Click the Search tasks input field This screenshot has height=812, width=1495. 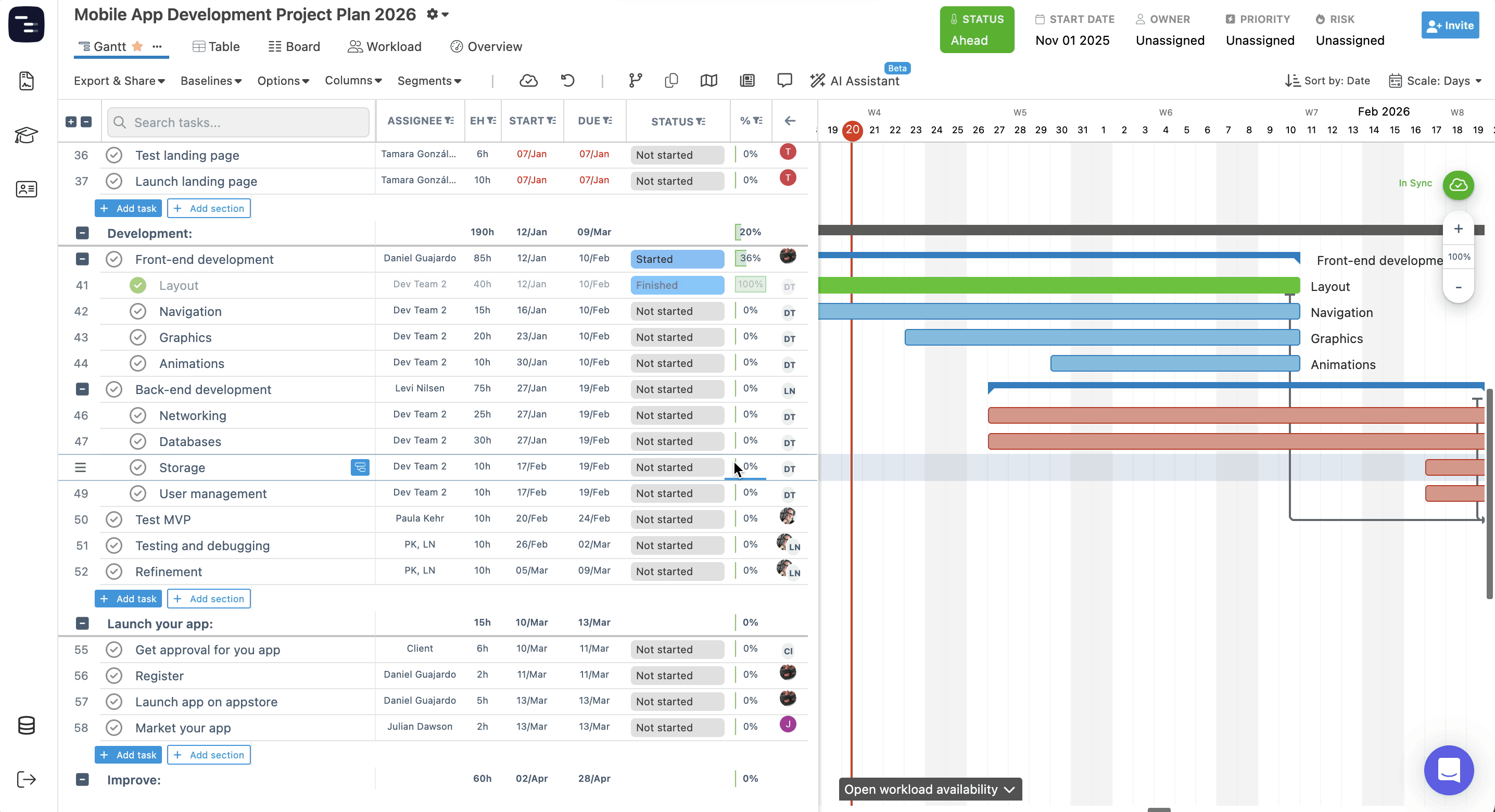coord(238,122)
